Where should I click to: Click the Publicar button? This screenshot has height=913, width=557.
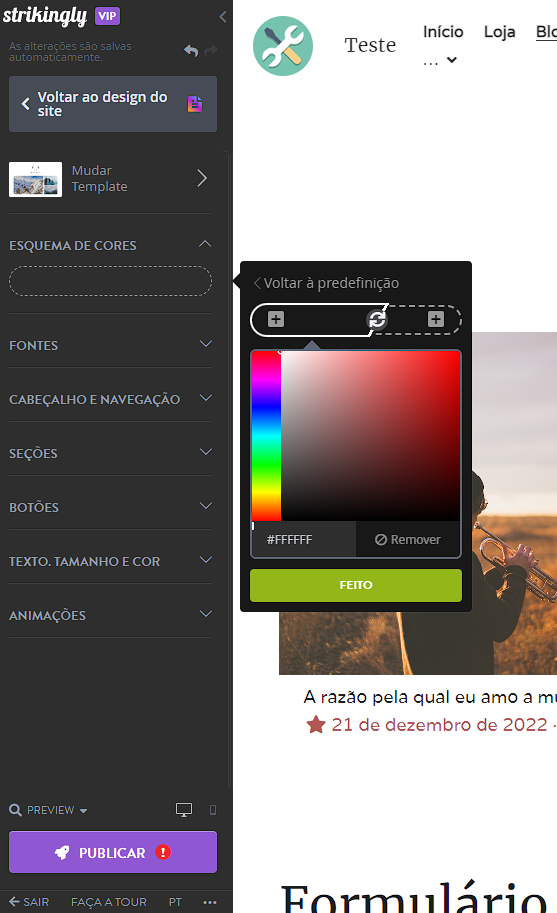[x=113, y=852]
